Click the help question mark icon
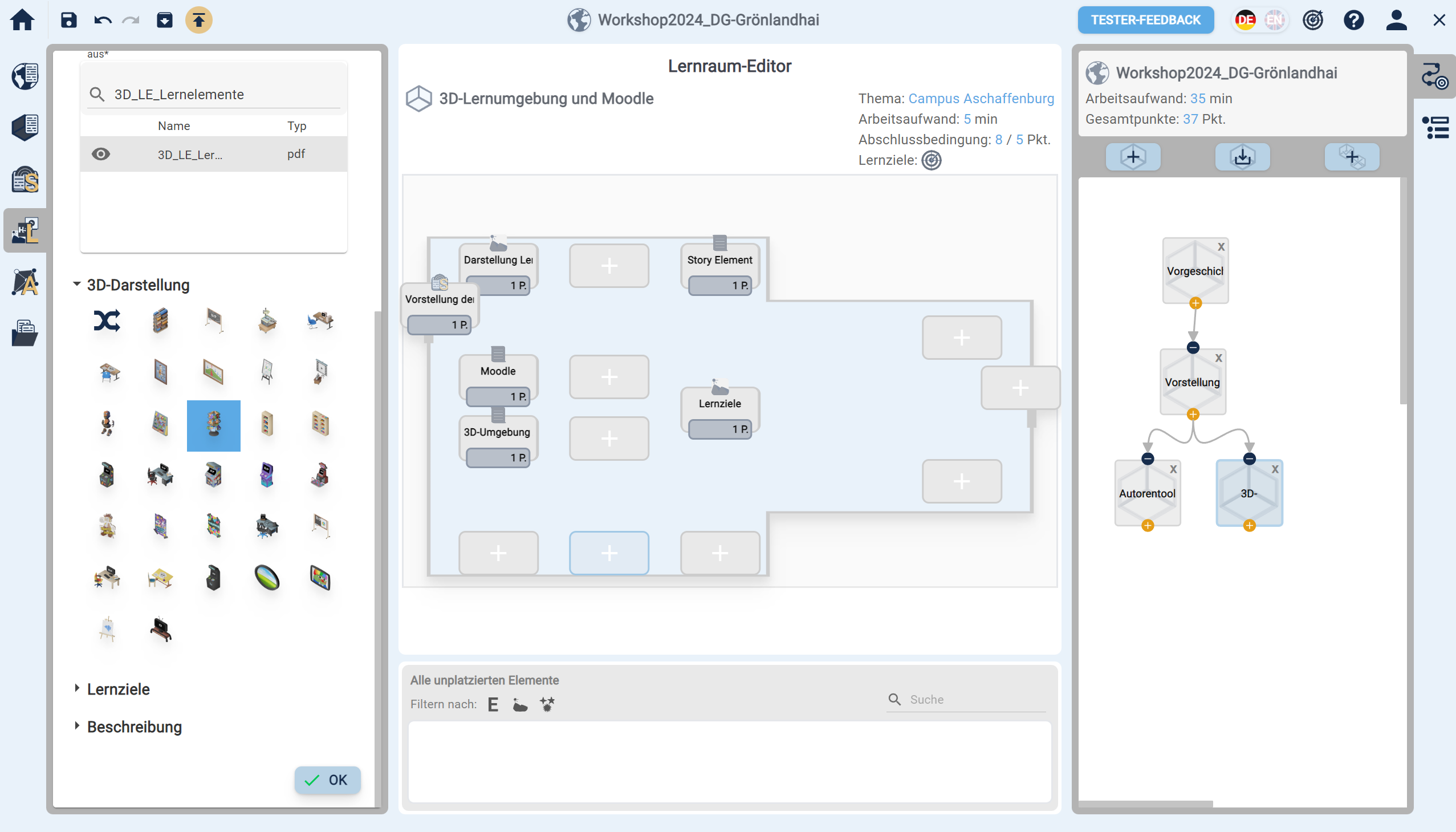Screen dimensions: 1456x832 click(x=1353, y=20)
